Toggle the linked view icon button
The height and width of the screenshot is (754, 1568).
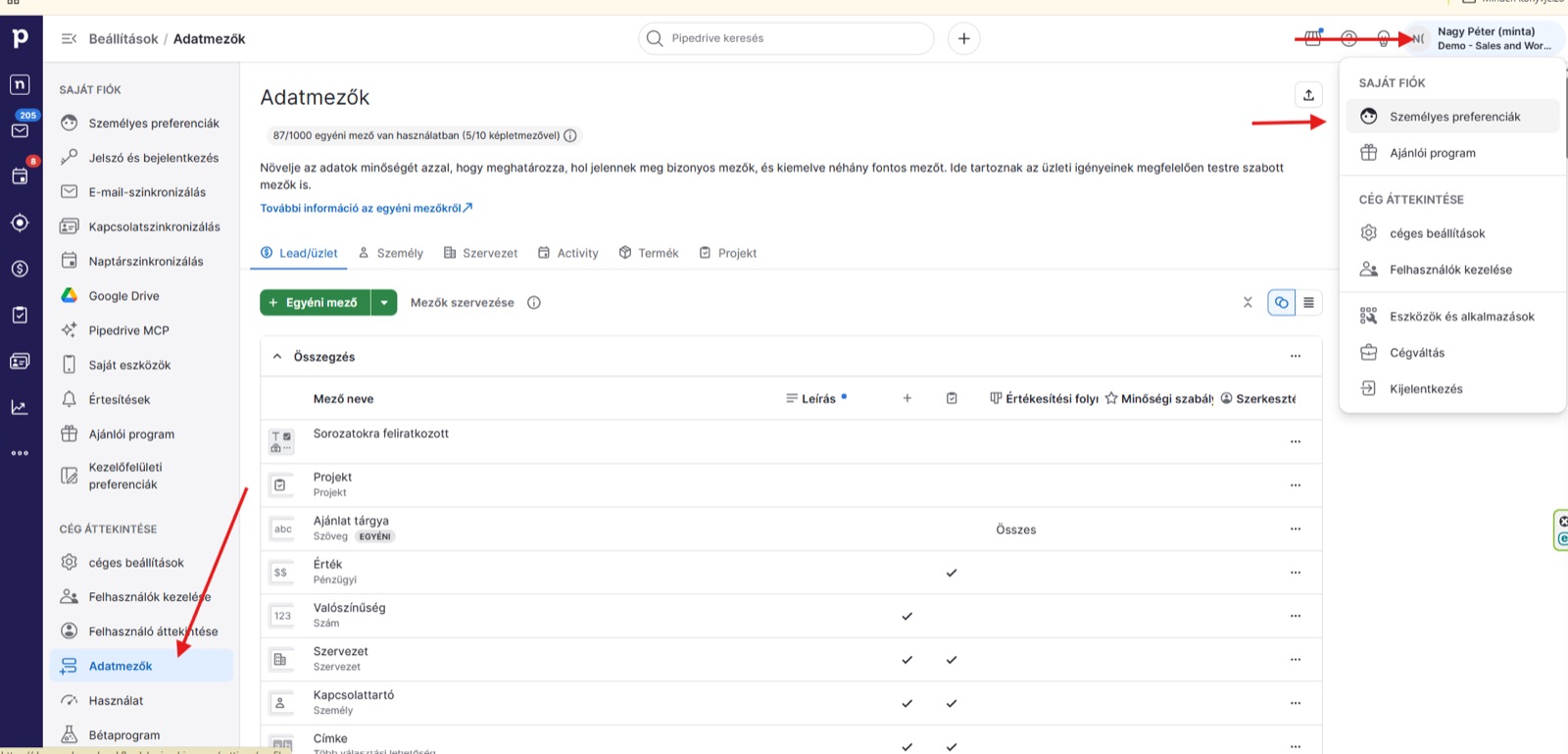tap(1282, 302)
